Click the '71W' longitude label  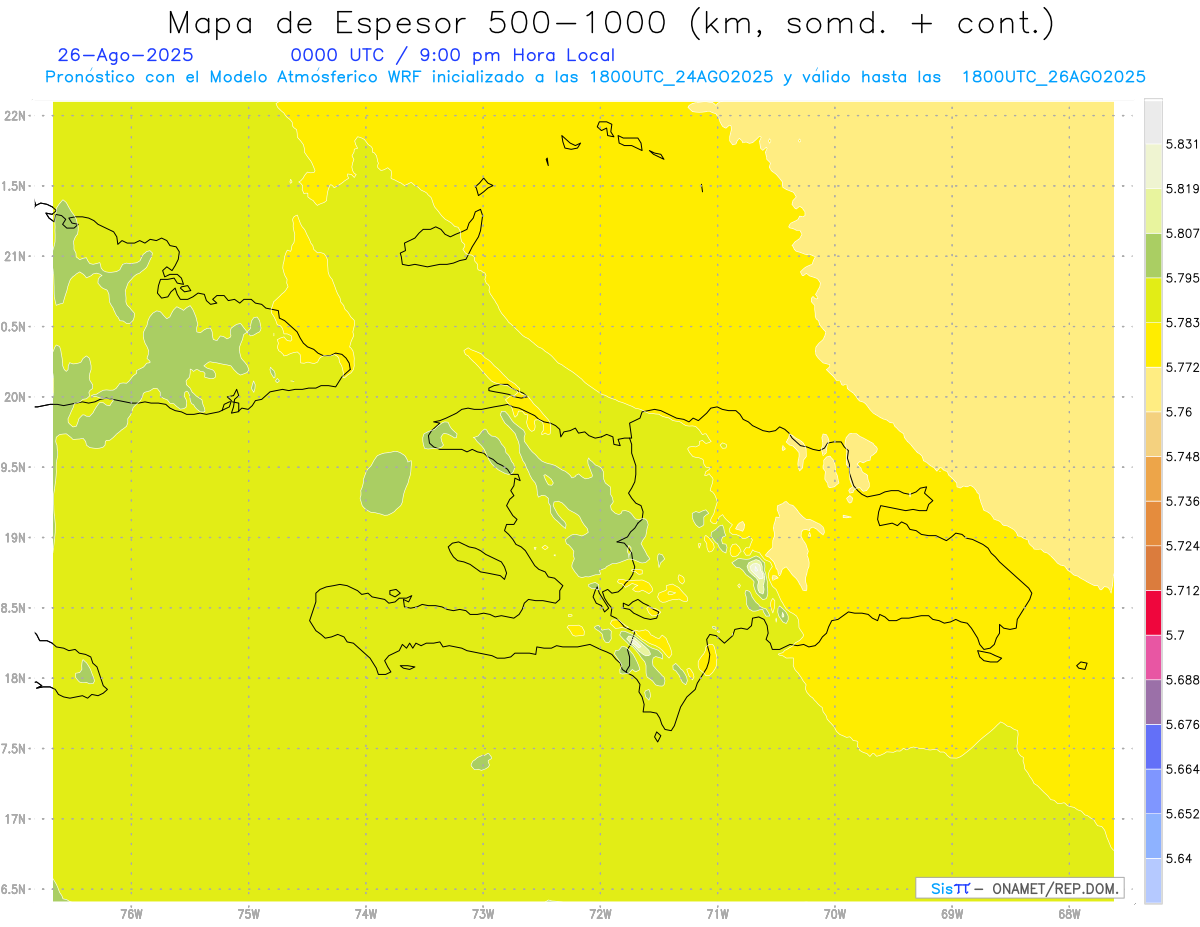[x=717, y=913]
